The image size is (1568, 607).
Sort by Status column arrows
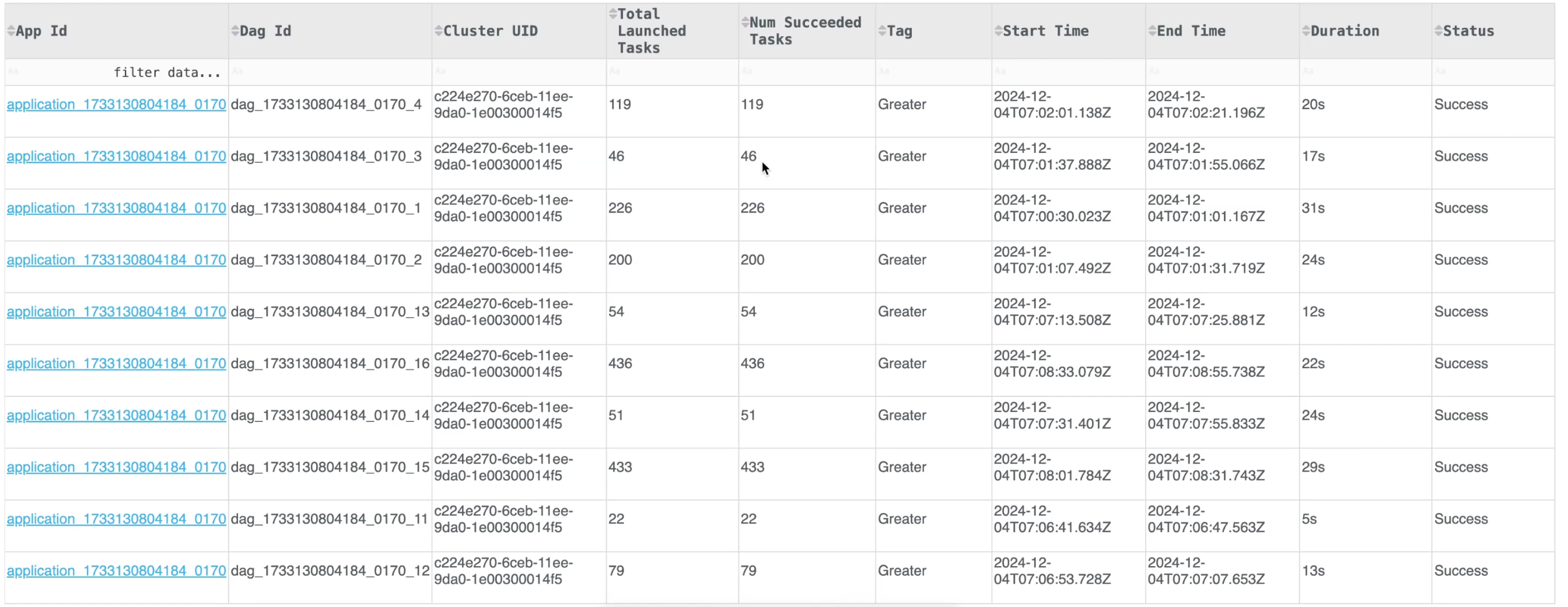pyautogui.click(x=1438, y=31)
